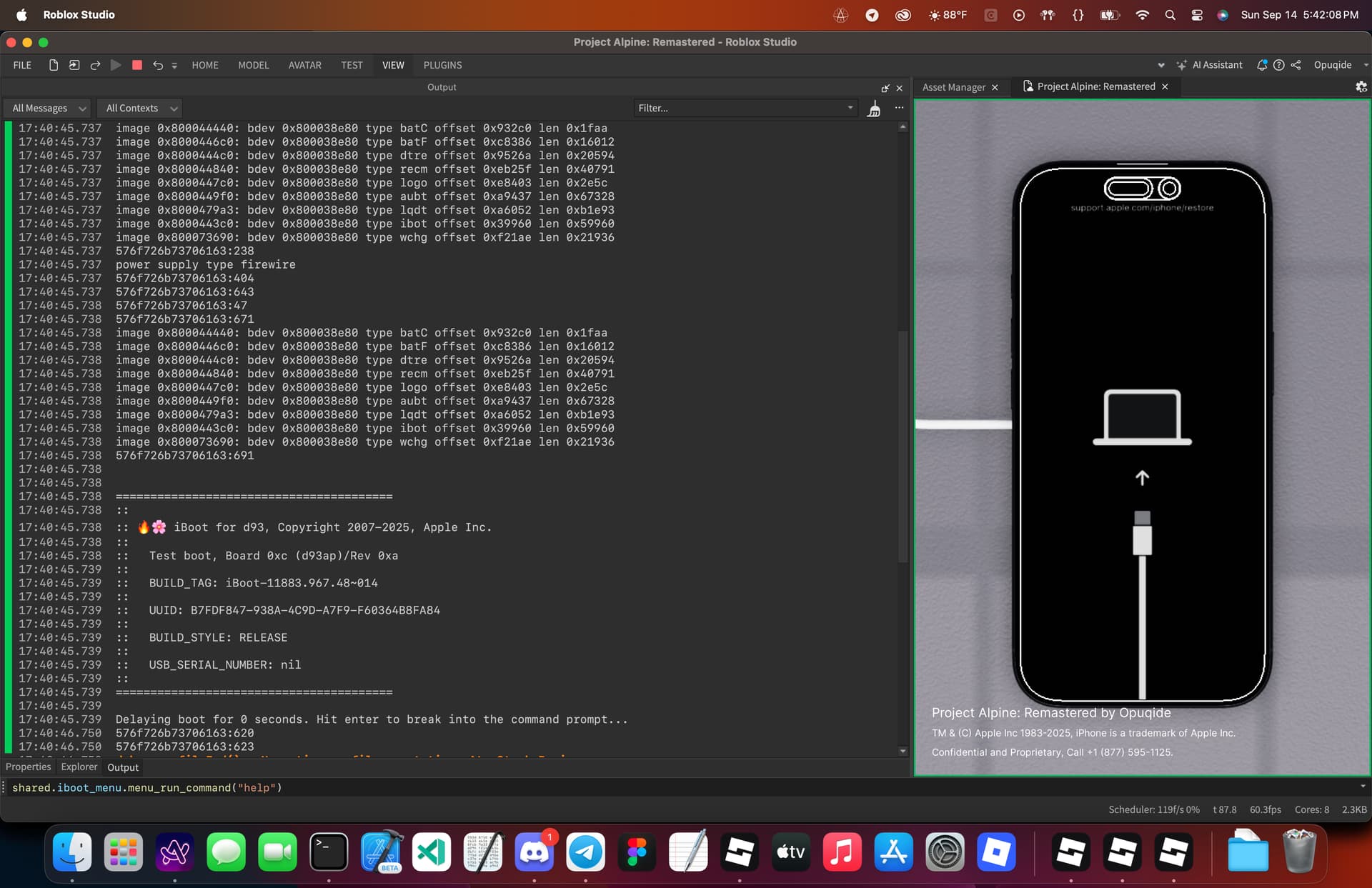Switch to the Asset Manager tab

(953, 87)
